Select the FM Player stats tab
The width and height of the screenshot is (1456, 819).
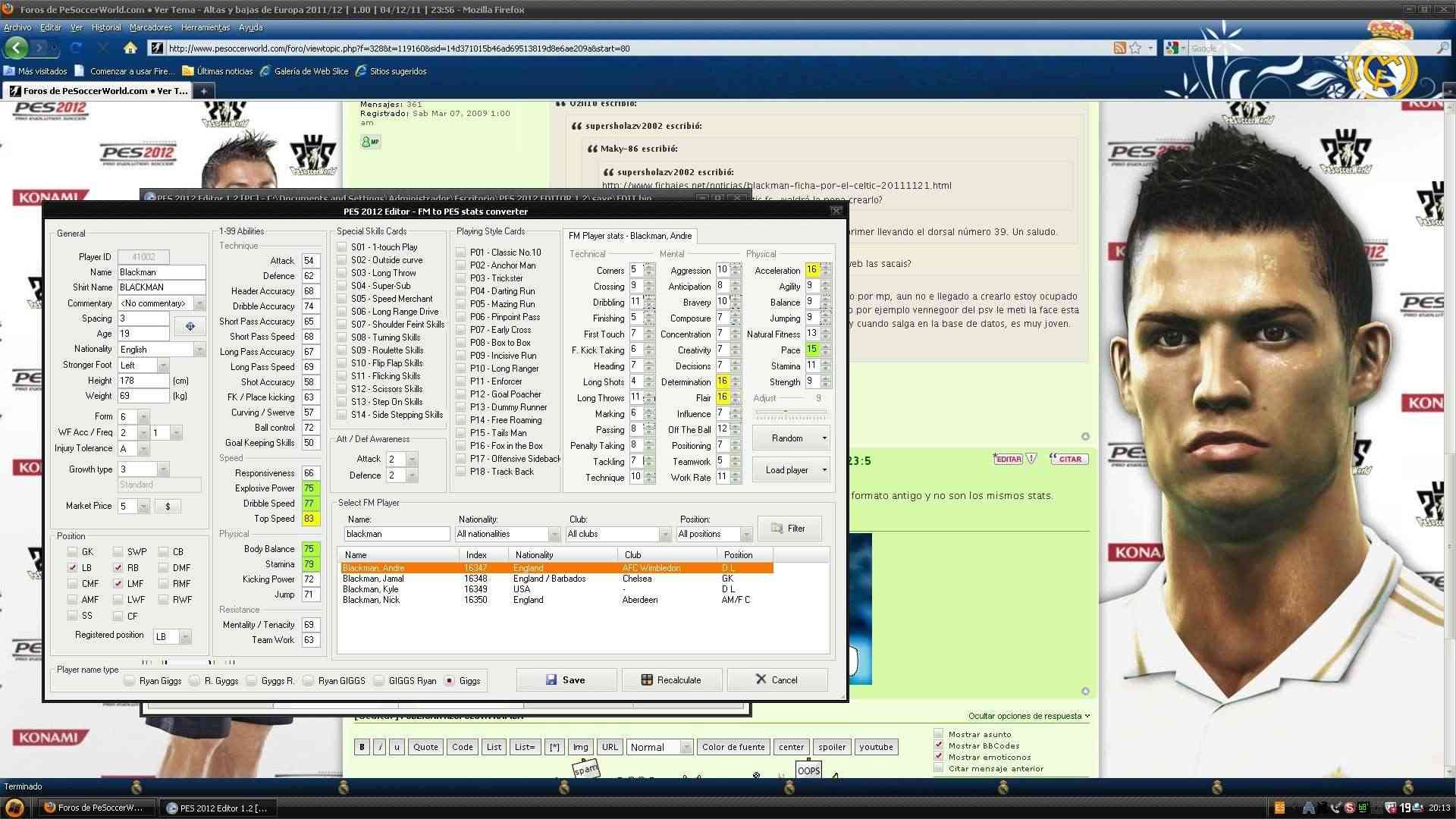[630, 236]
